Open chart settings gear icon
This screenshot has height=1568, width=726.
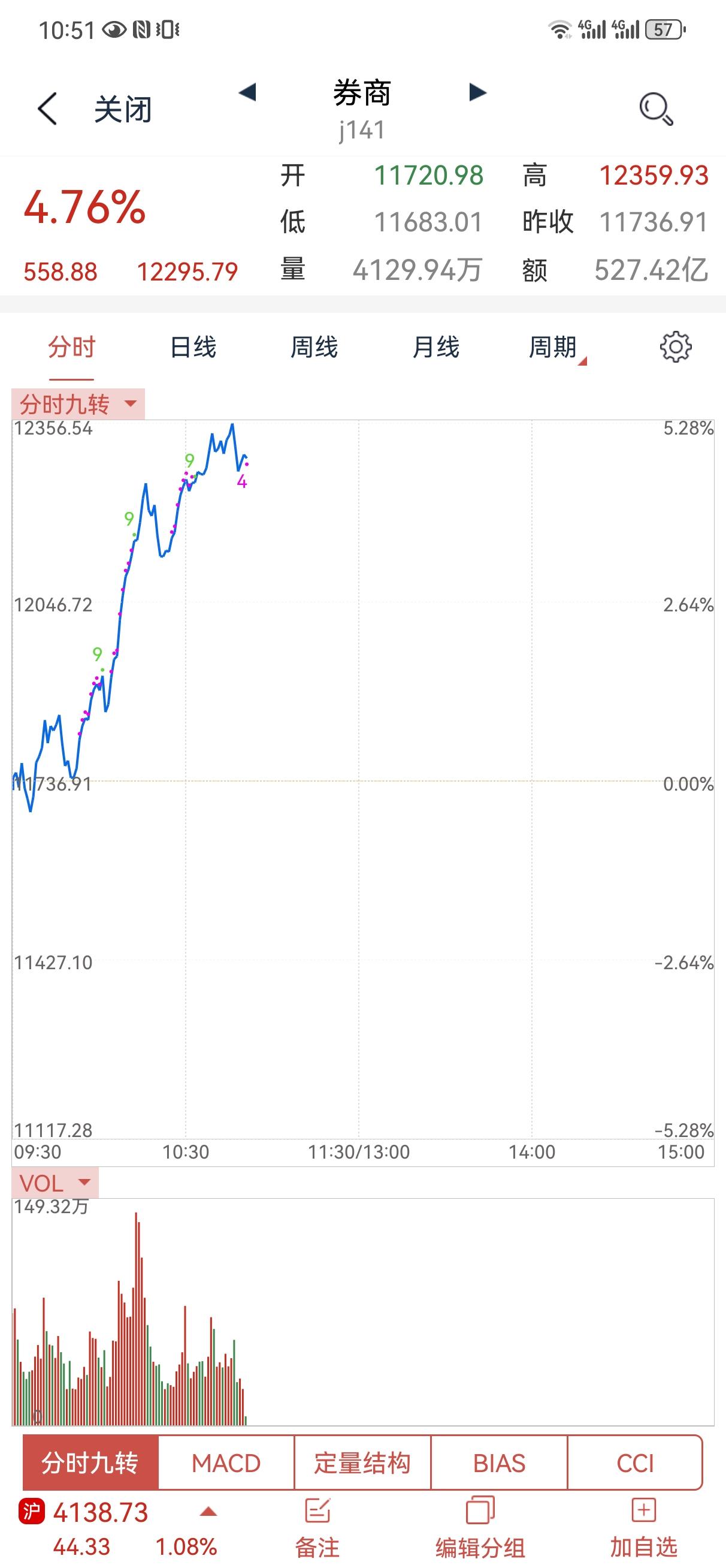tap(676, 347)
